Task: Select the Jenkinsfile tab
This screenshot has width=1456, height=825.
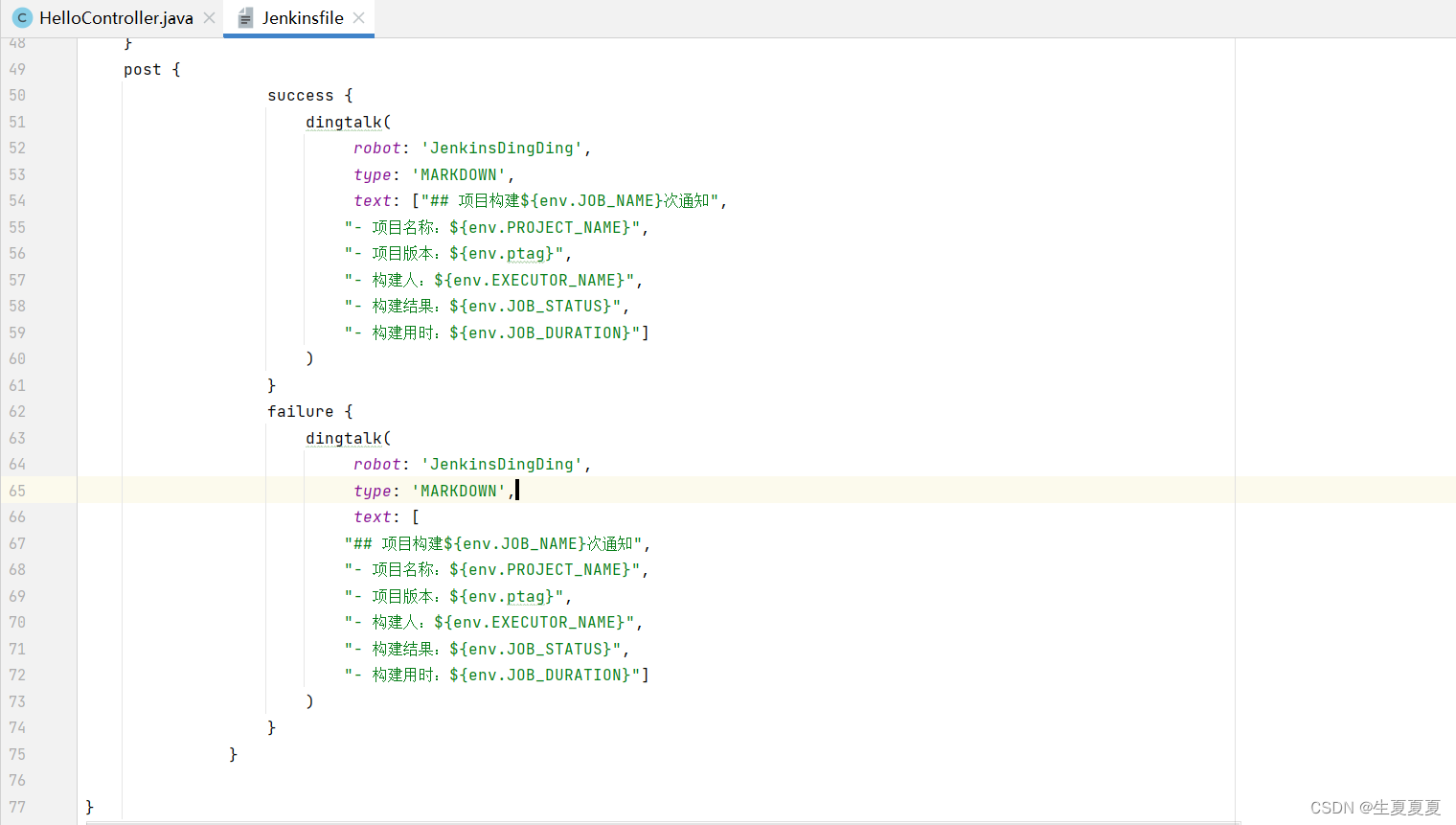Action: (x=303, y=18)
